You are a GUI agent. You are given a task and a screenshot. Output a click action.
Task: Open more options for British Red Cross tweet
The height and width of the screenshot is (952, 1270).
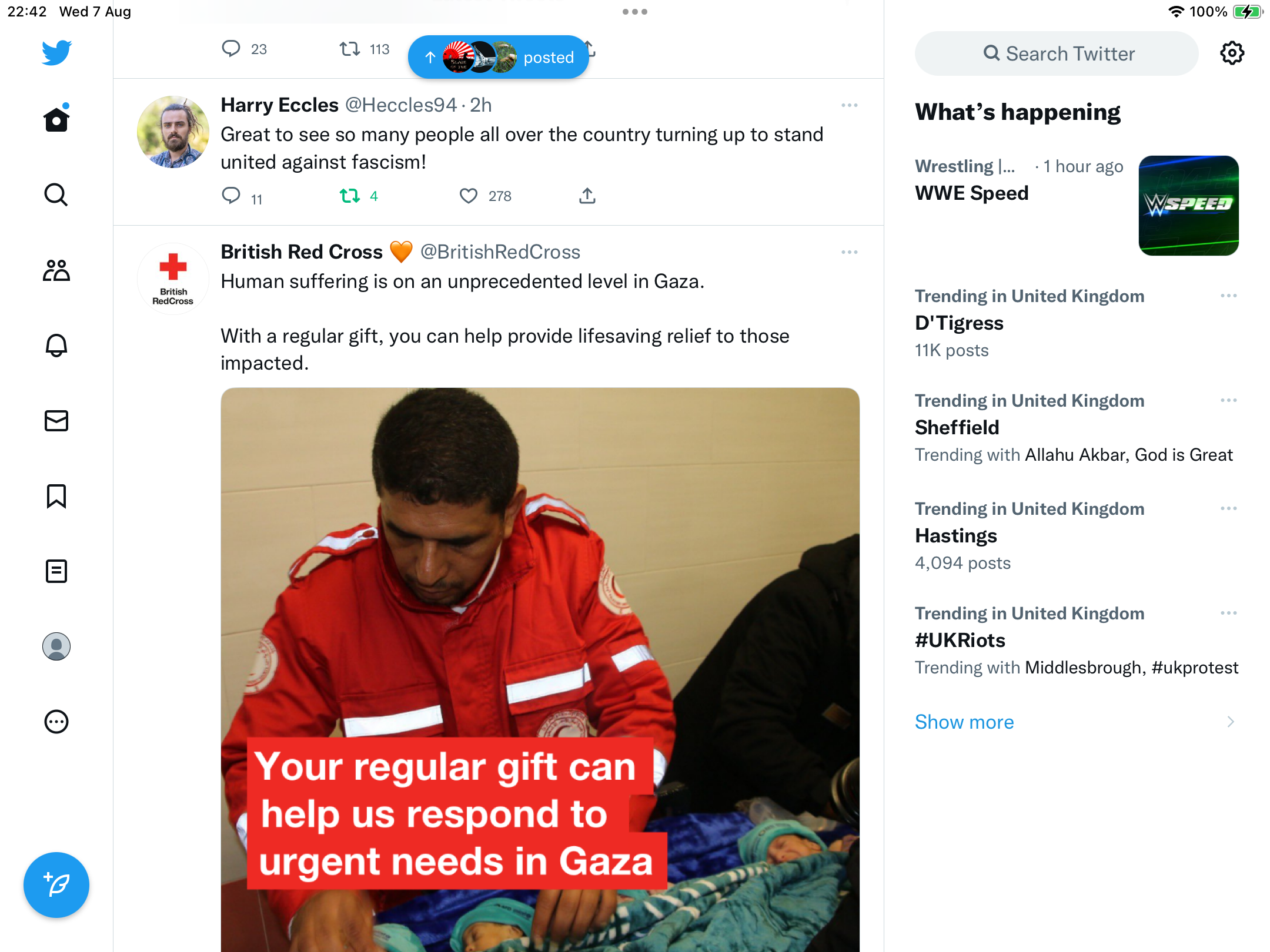tap(849, 252)
